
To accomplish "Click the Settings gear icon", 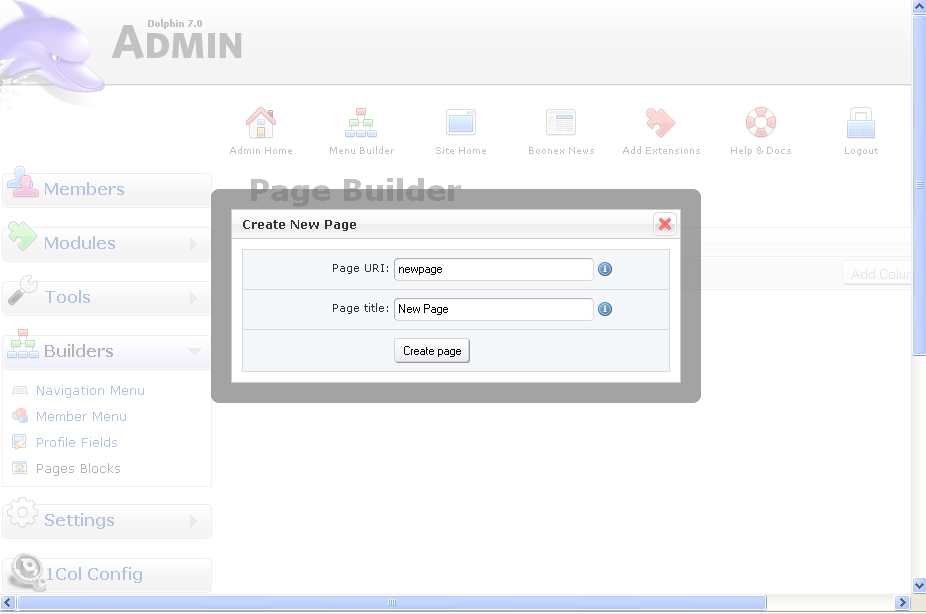I will point(22,512).
